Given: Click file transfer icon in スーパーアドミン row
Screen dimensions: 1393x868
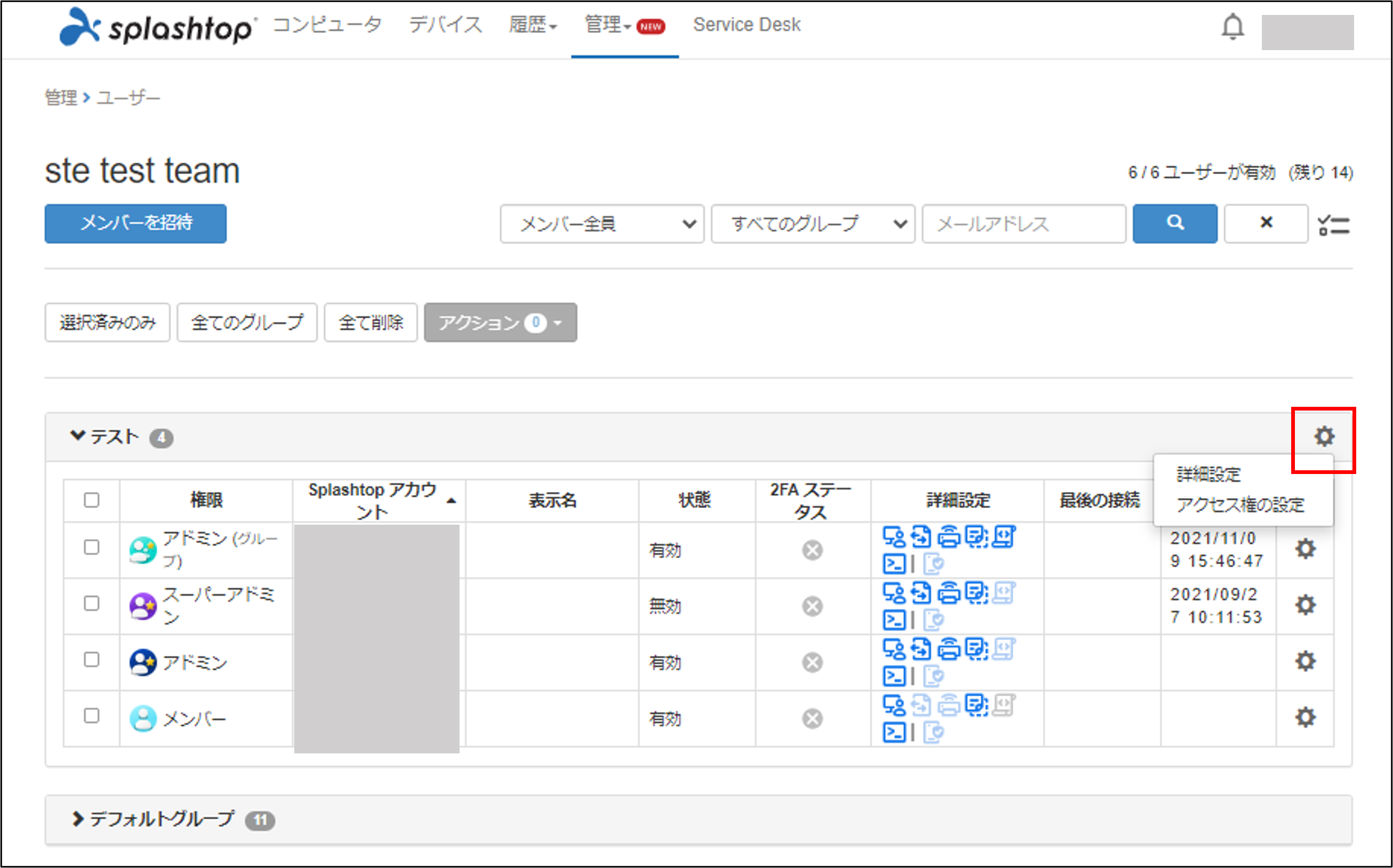Looking at the screenshot, I should point(921,593).
